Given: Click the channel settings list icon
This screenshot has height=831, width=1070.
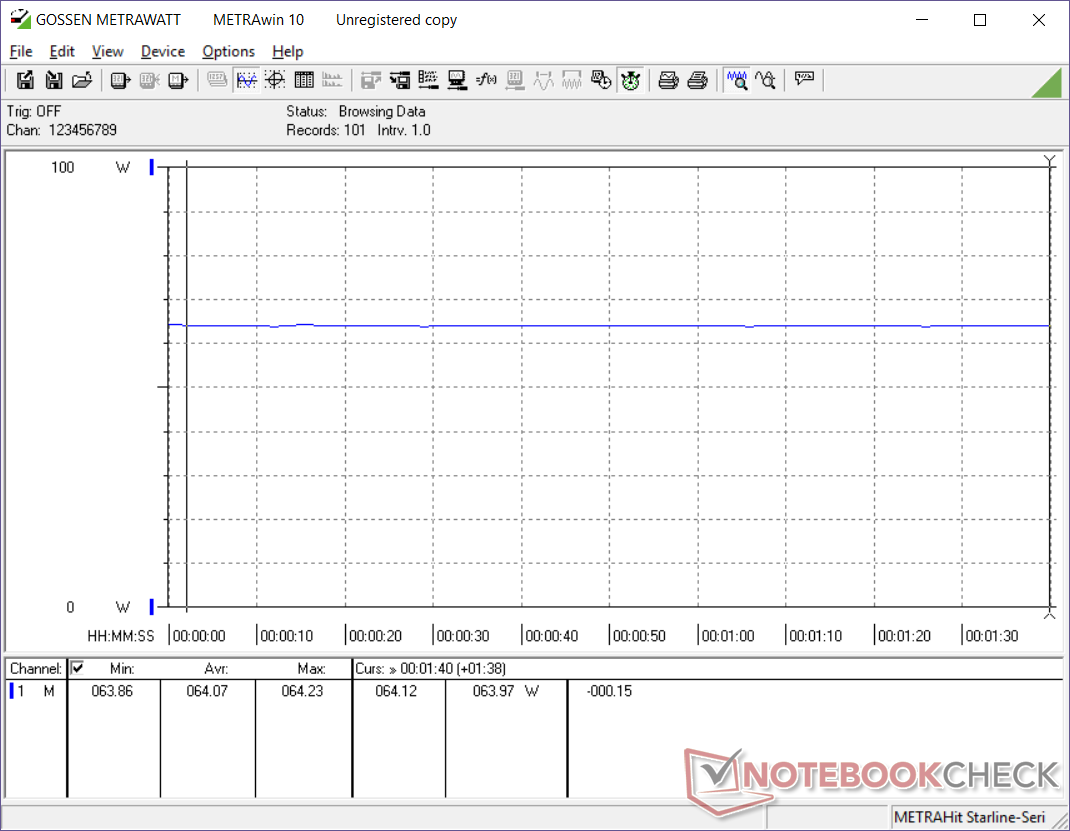Looking at the screenshot, I should point(428,81).
